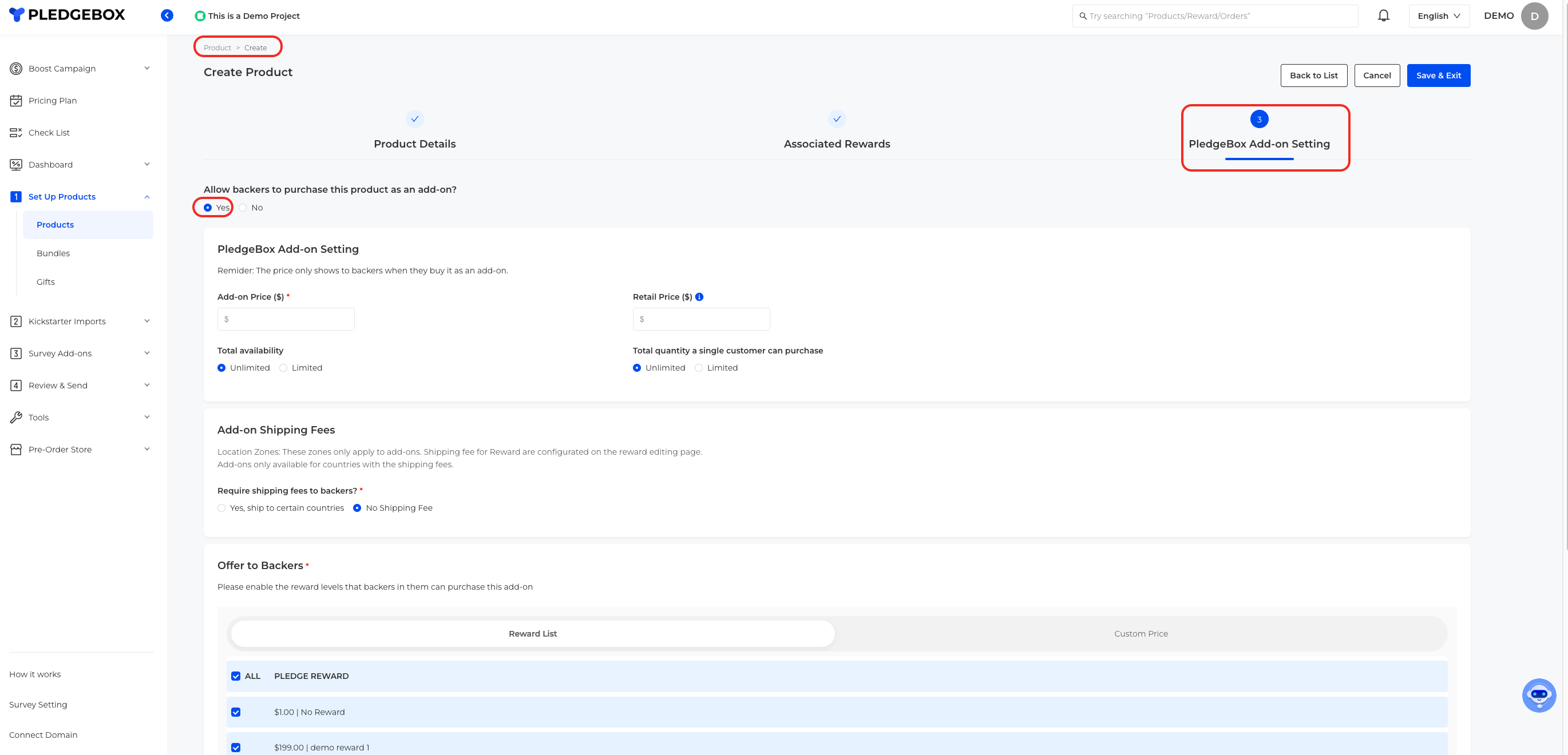Image resolution: width=1568 pixels, height=755 pixels.
Task: Click the Products/Reward/Orders search box
Action: [x=1215, y=16]
